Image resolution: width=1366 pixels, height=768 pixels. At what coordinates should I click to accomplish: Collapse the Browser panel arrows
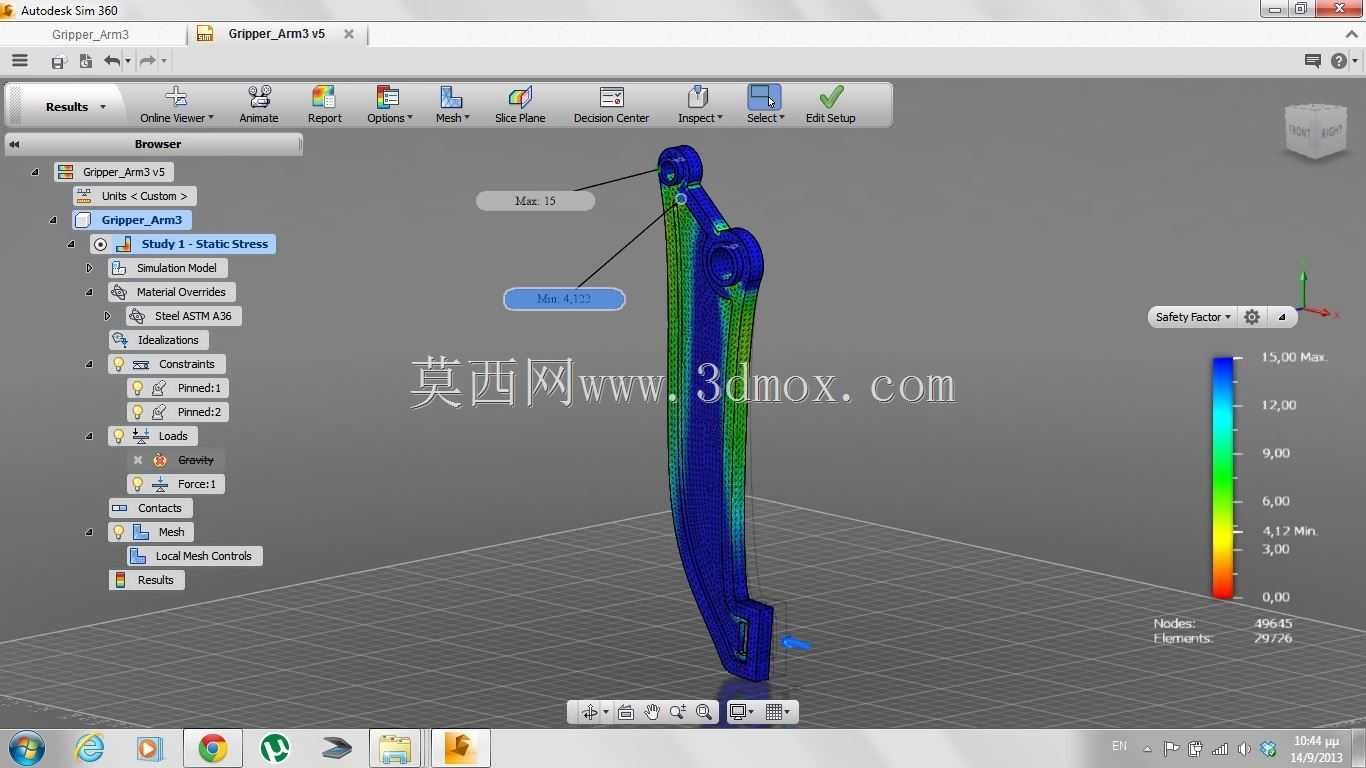click(x=14, y=144)
